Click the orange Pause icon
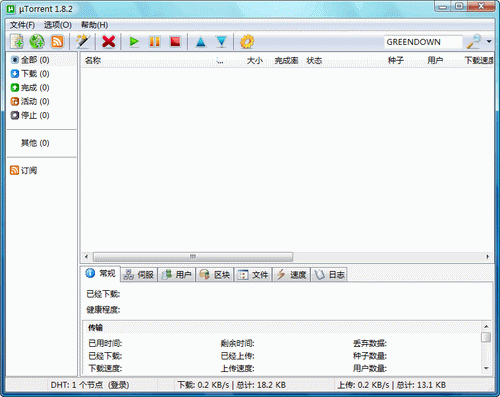Screen dimensions: 500x397 (x=155, y=42)
